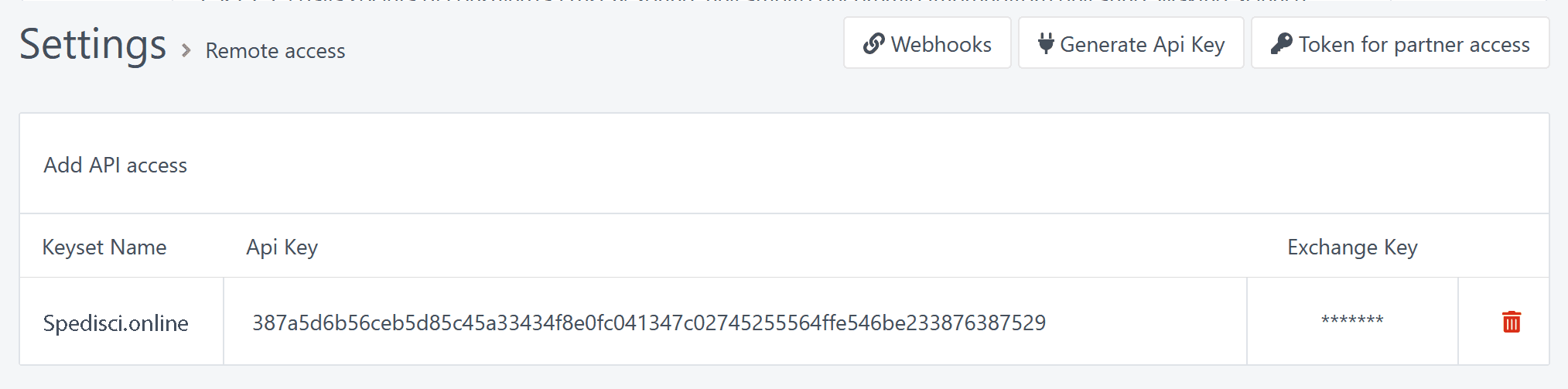The image size is (1568, 389).
Task: Click the Keyset Name column header
Action: point(104,247)
